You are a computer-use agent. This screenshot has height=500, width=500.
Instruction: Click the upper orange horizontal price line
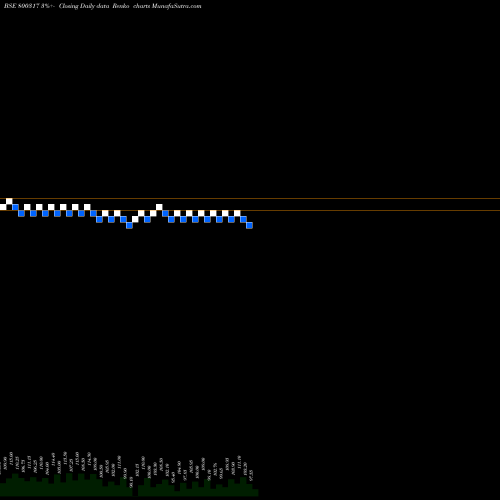(250, 199)
